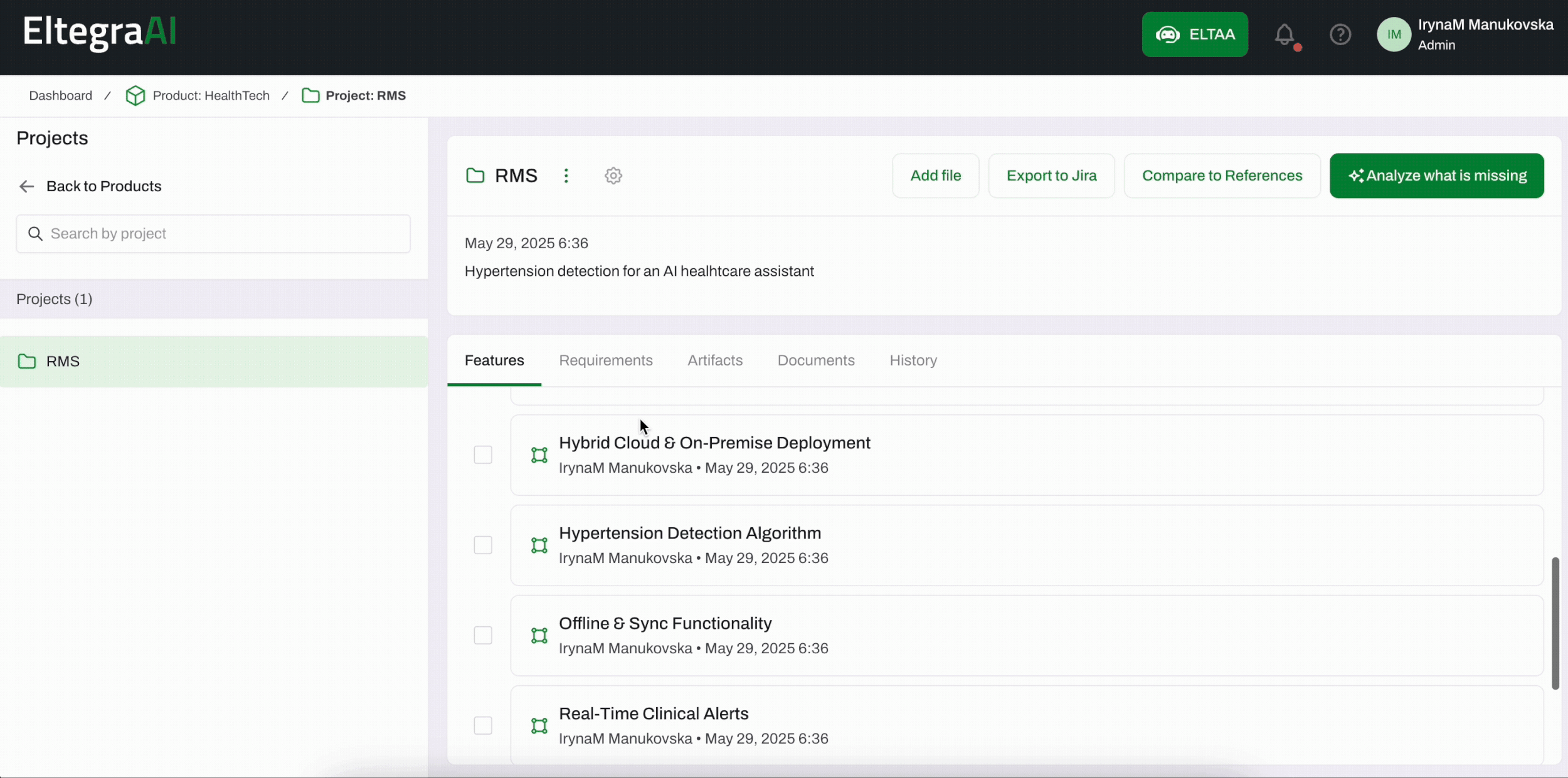Viewport: 1568px width, 778px height.
Task: Open RMS three-dot options menu
Action: coord(566,176)
